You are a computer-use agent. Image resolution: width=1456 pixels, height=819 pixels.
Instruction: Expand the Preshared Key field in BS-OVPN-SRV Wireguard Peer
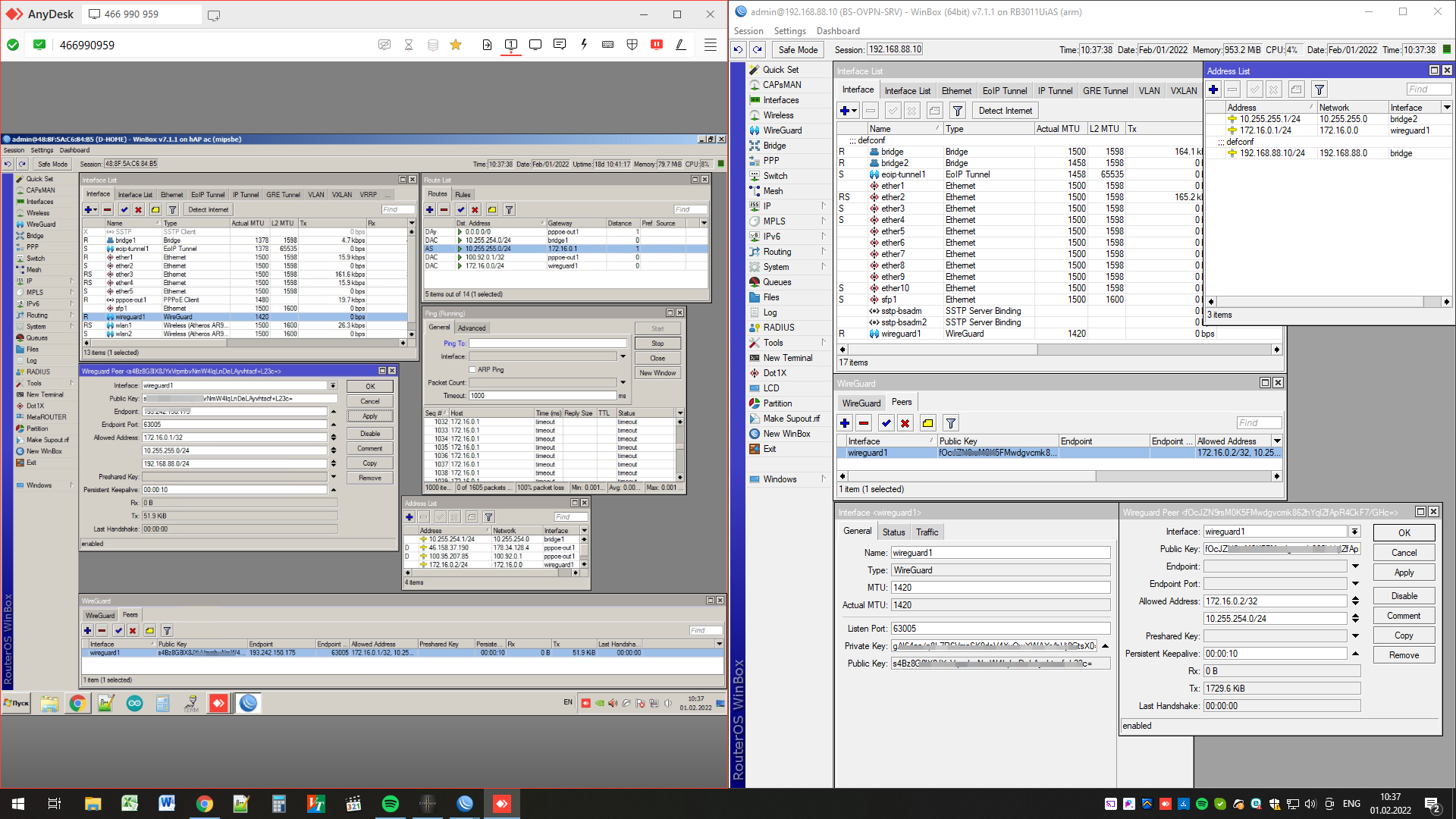point(1355,636)
